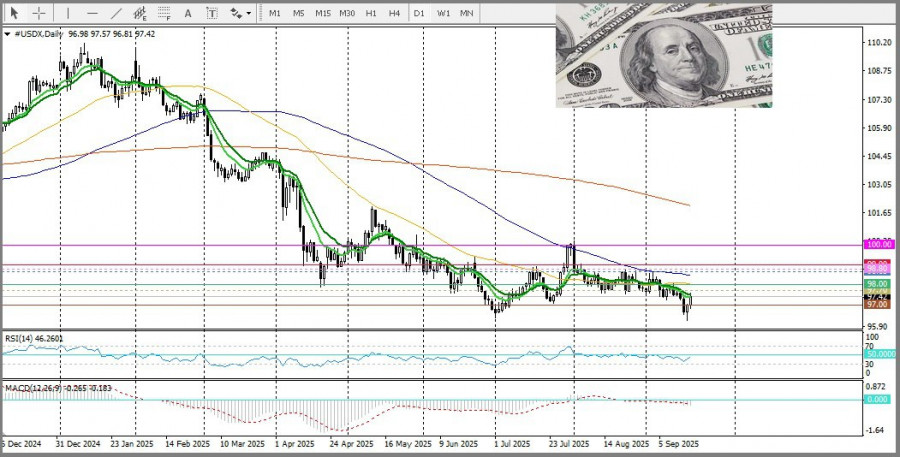This screenshot has height=457, width=900.
Task: Expand the #USDX,Daily chart title triangle
Action: pos(7,34)
